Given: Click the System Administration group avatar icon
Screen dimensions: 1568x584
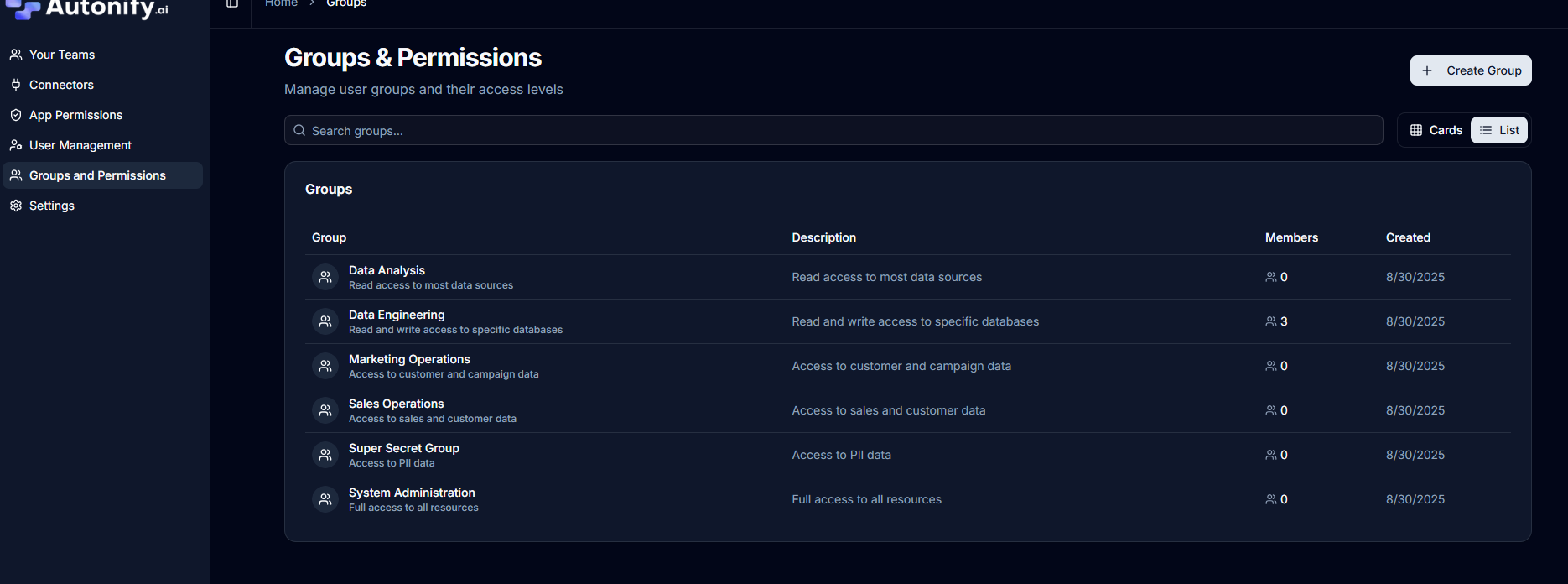Looking at the screenshot, I should pyautogui.click(x=325, y=499).
